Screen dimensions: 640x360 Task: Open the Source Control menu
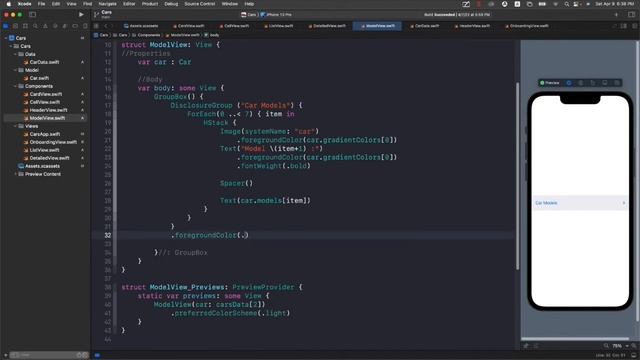click(200, 4)
